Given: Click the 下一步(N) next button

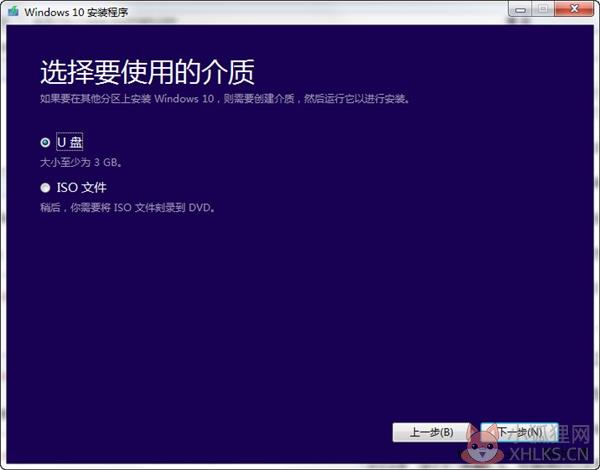Looking at the screenshot, I should click(x=519, y=432).
